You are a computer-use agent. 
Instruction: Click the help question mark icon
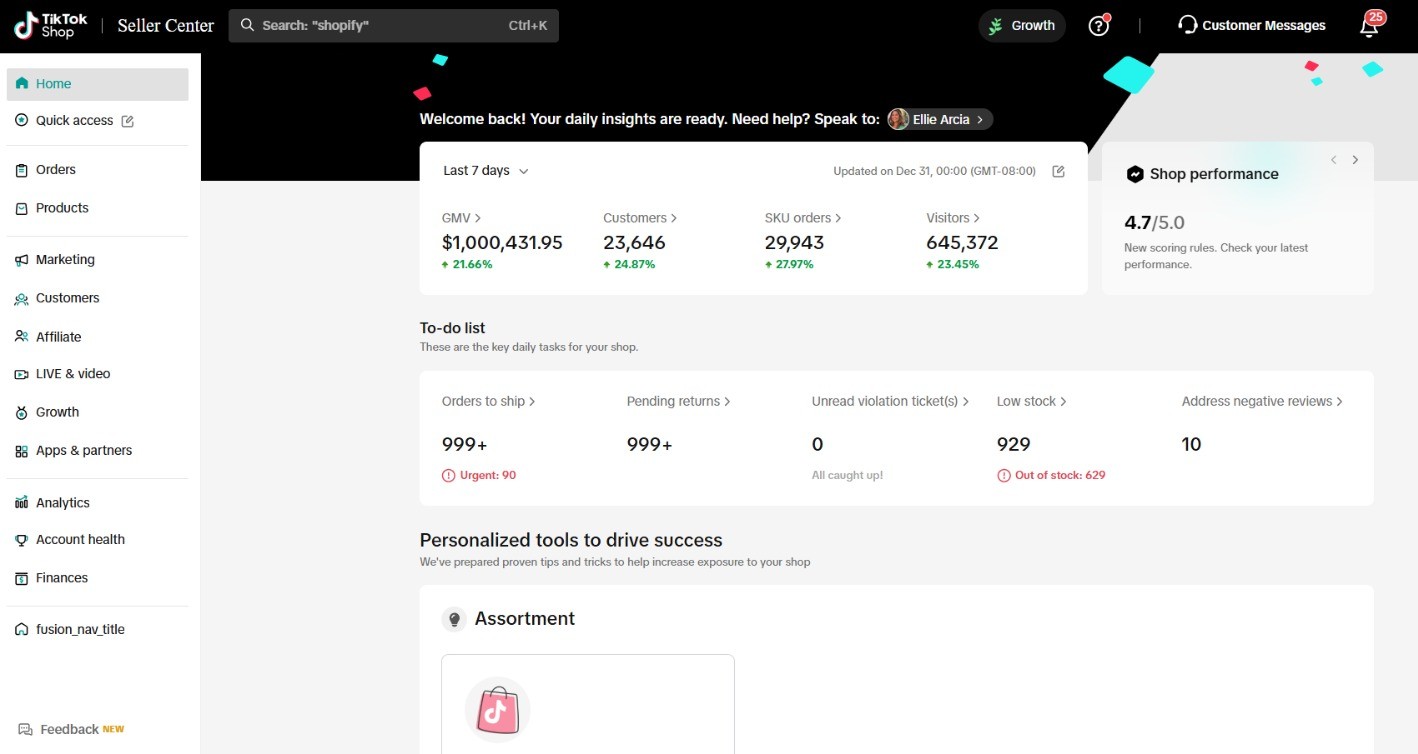click(x=1098, y=26)
